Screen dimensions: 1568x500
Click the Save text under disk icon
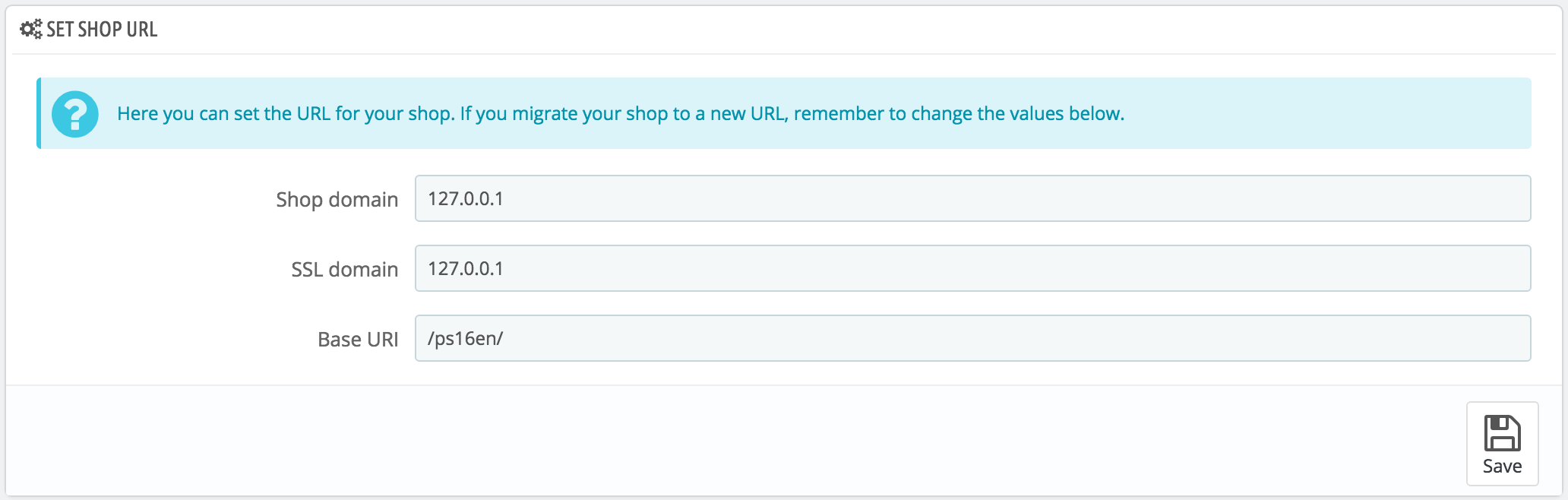pos(1502,466)
